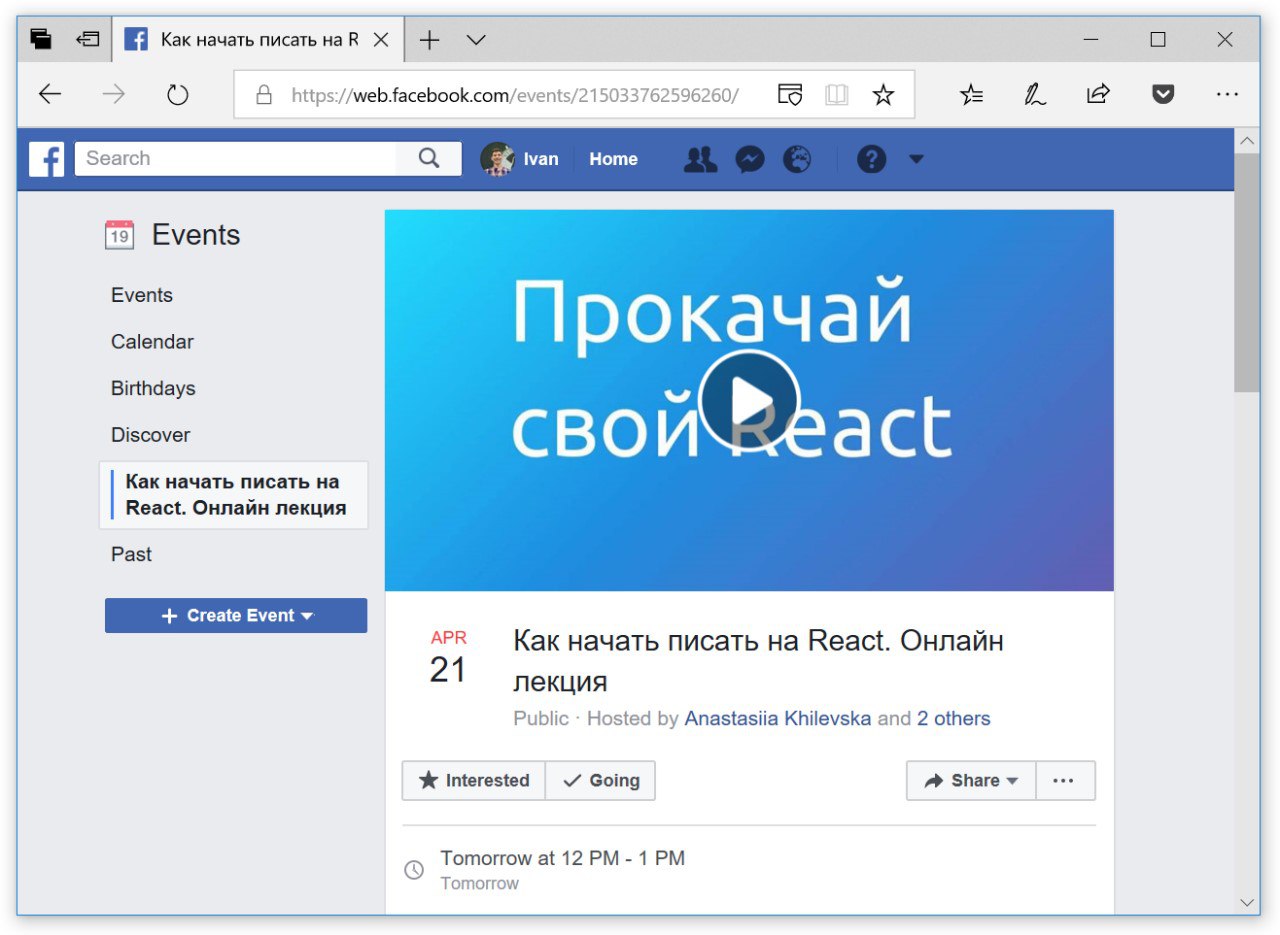
Task: Select Calendar in the sidebar
Action: [152, 342]
